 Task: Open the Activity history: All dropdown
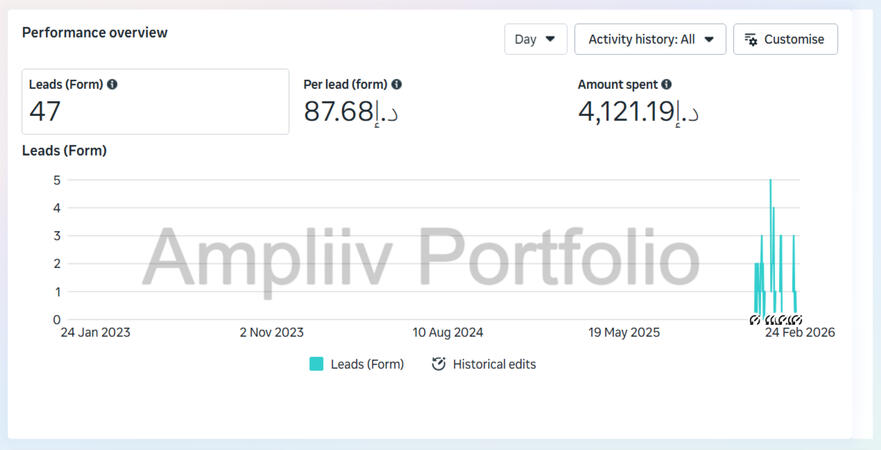(650, 39)
